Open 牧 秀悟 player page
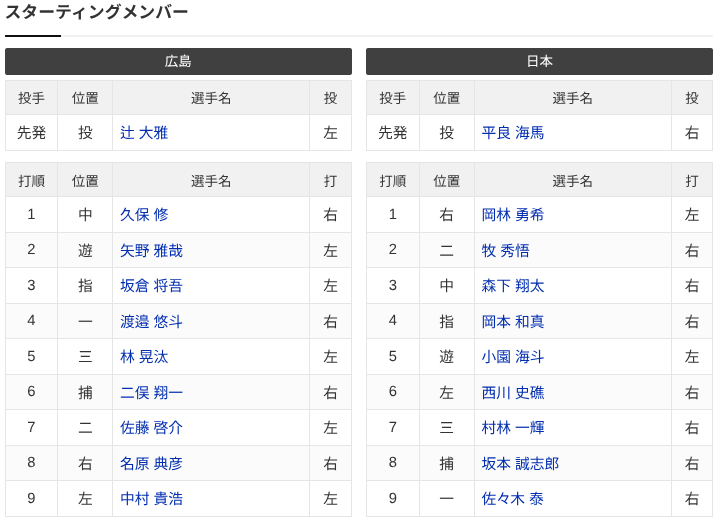Image resolution: width=717 pixels, height=523 pixels. (506, 250)
